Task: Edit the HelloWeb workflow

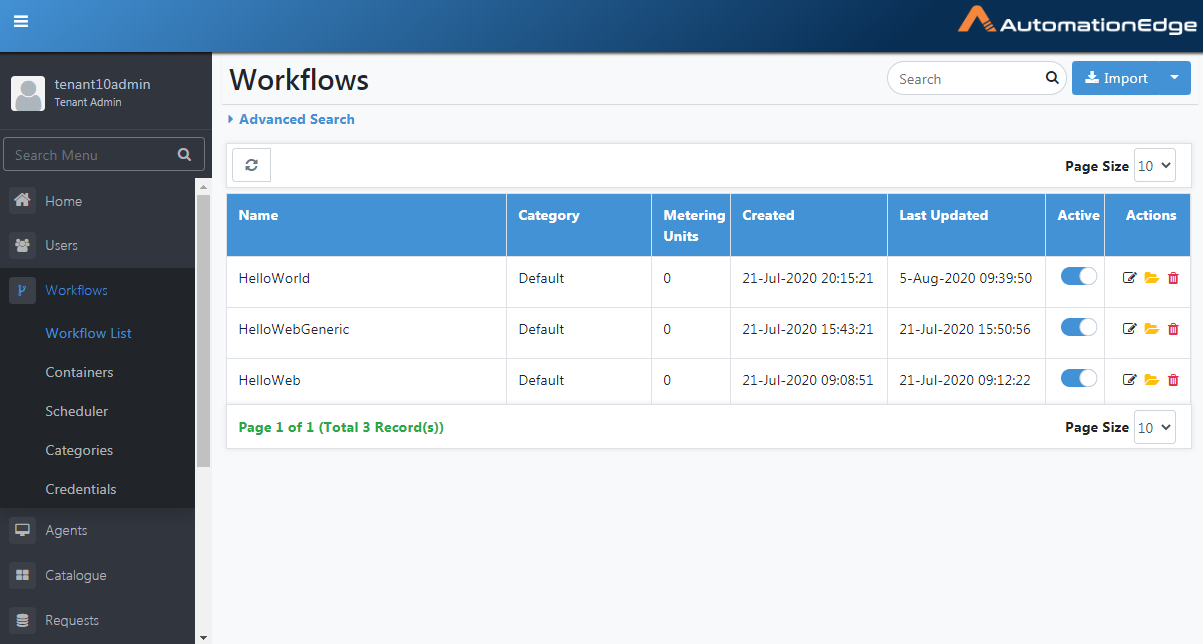Action: (x=1130, y=380)
